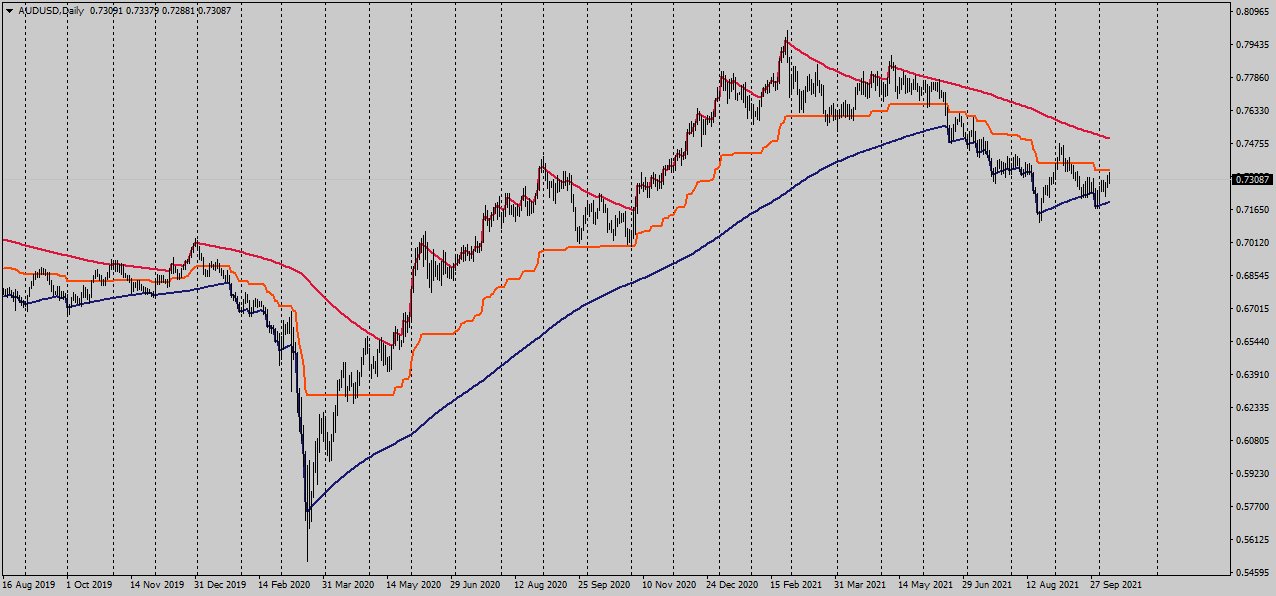
Task: Click the vertical gridline at 14 May 2020
Action: coord(410,300)
